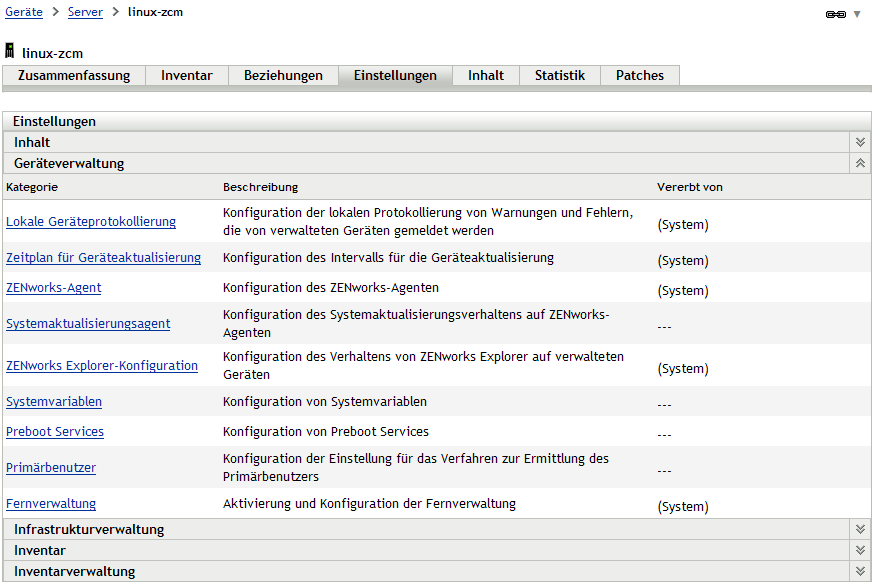Image resolution: width=872 pixels, height=582 pixels.
Task: Open the Inventar tab
Action: 187,75
